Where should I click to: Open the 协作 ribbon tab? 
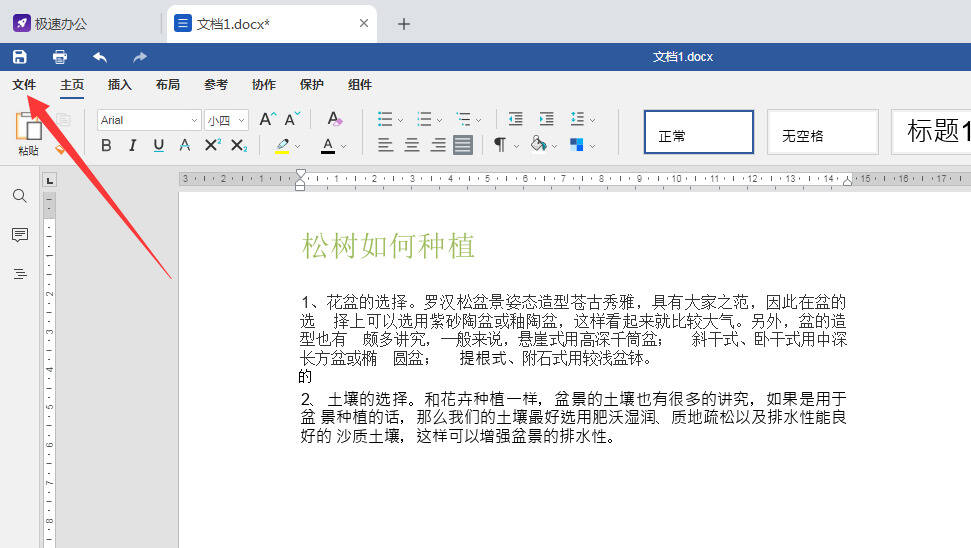click(264, 85)
